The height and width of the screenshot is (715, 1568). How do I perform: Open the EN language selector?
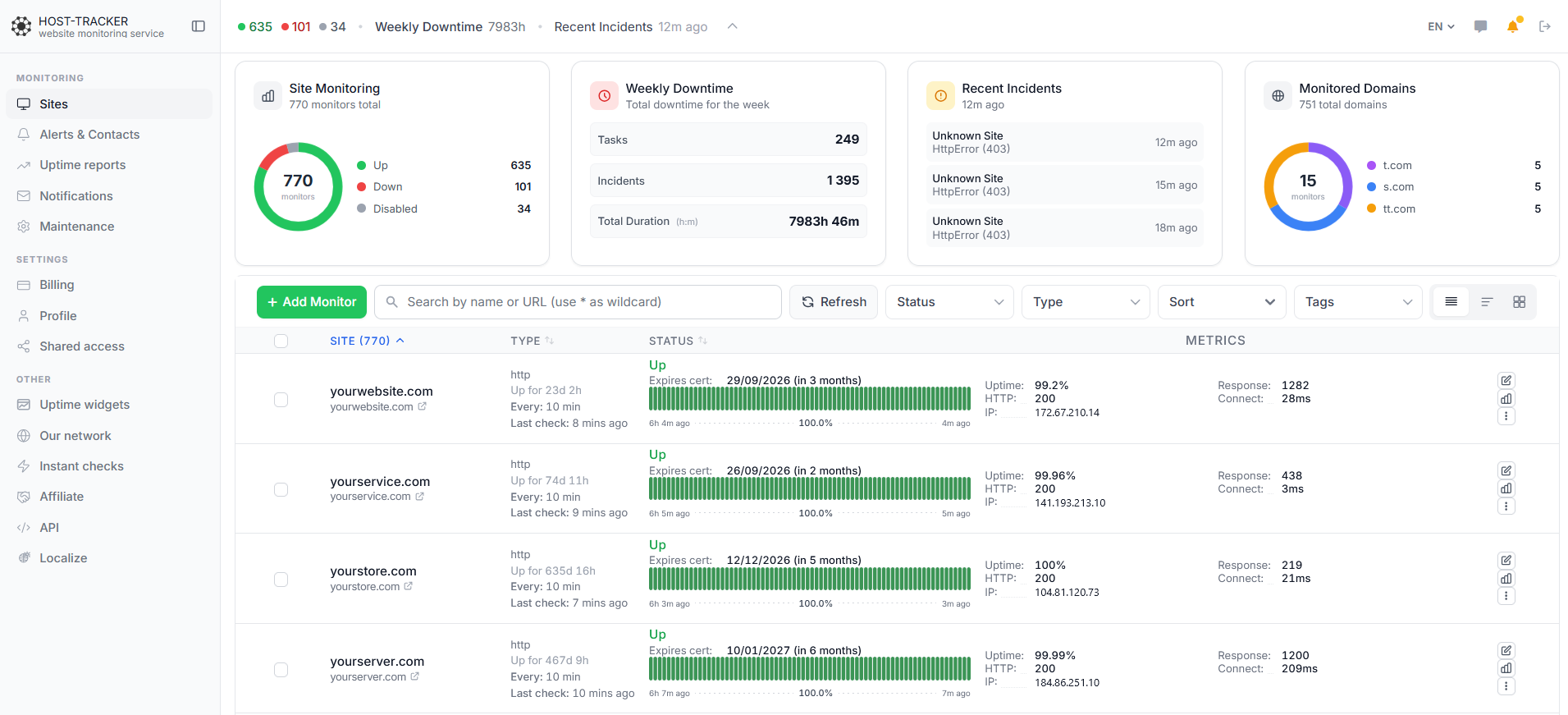pyautogui.click(x=1441, y=26)
